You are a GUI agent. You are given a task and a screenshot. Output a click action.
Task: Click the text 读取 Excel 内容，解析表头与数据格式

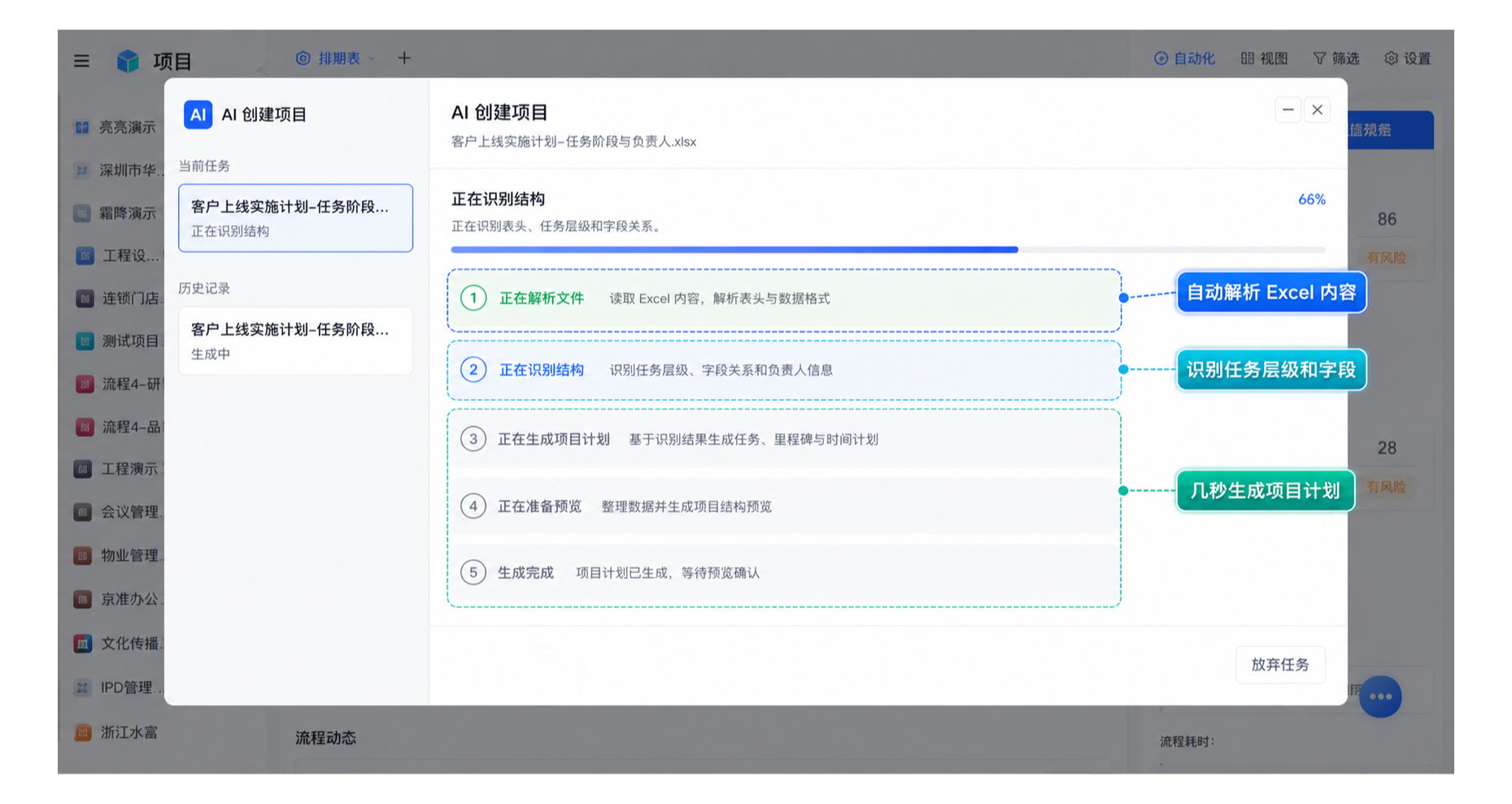(x=720, y=298)
